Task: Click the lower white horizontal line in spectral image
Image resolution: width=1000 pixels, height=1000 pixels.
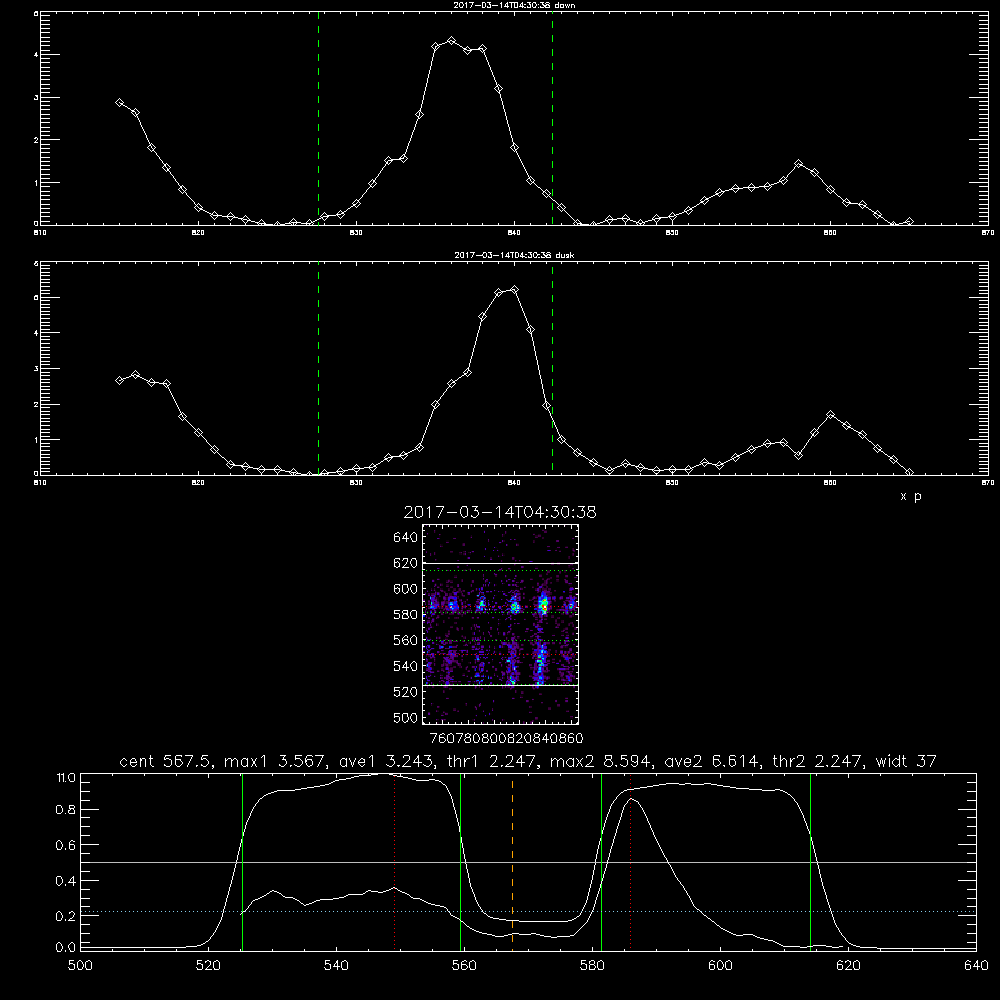Action: pos(501,685)
